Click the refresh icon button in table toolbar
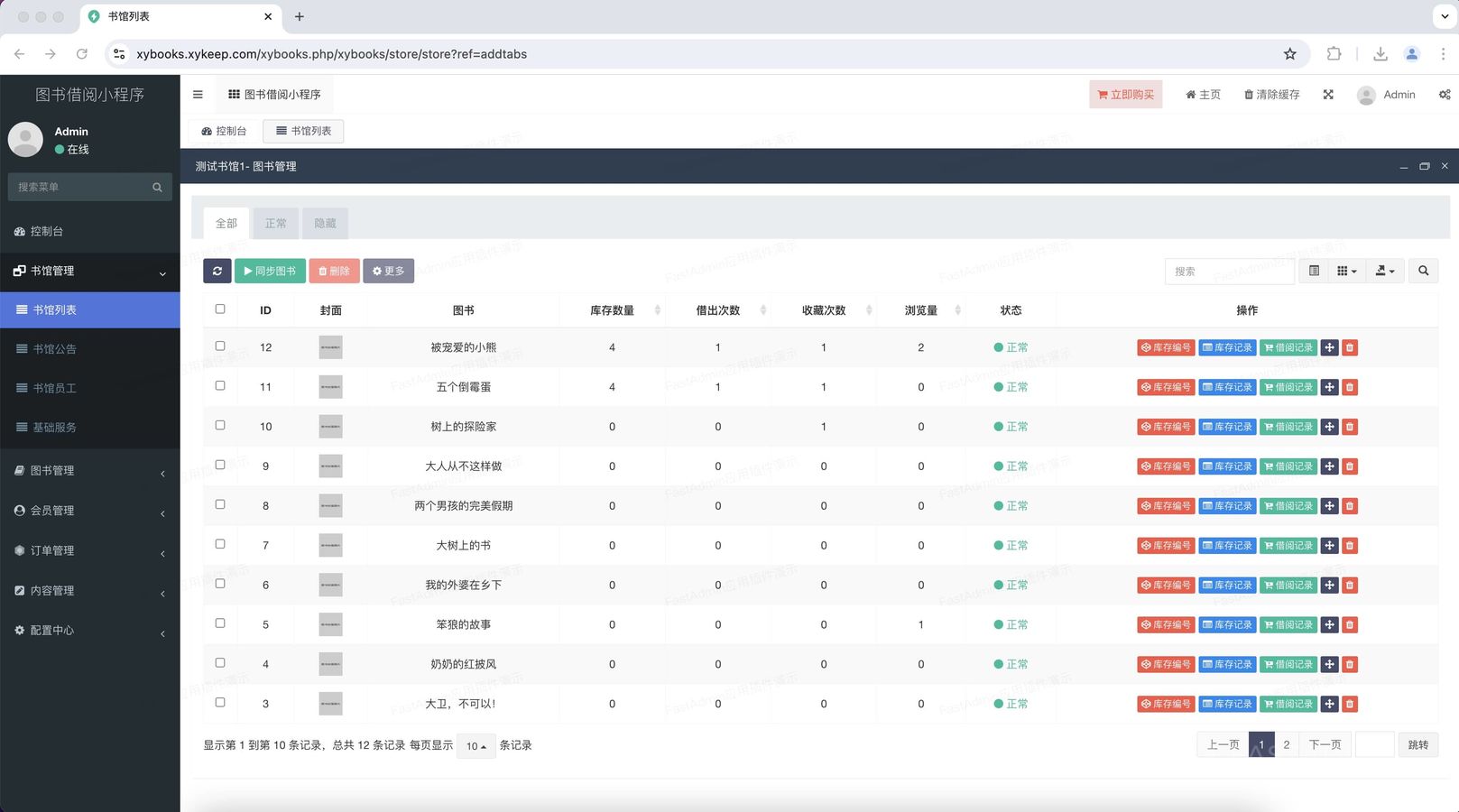The height and width of the screenshot is (812, 1459). pos(217,271)
